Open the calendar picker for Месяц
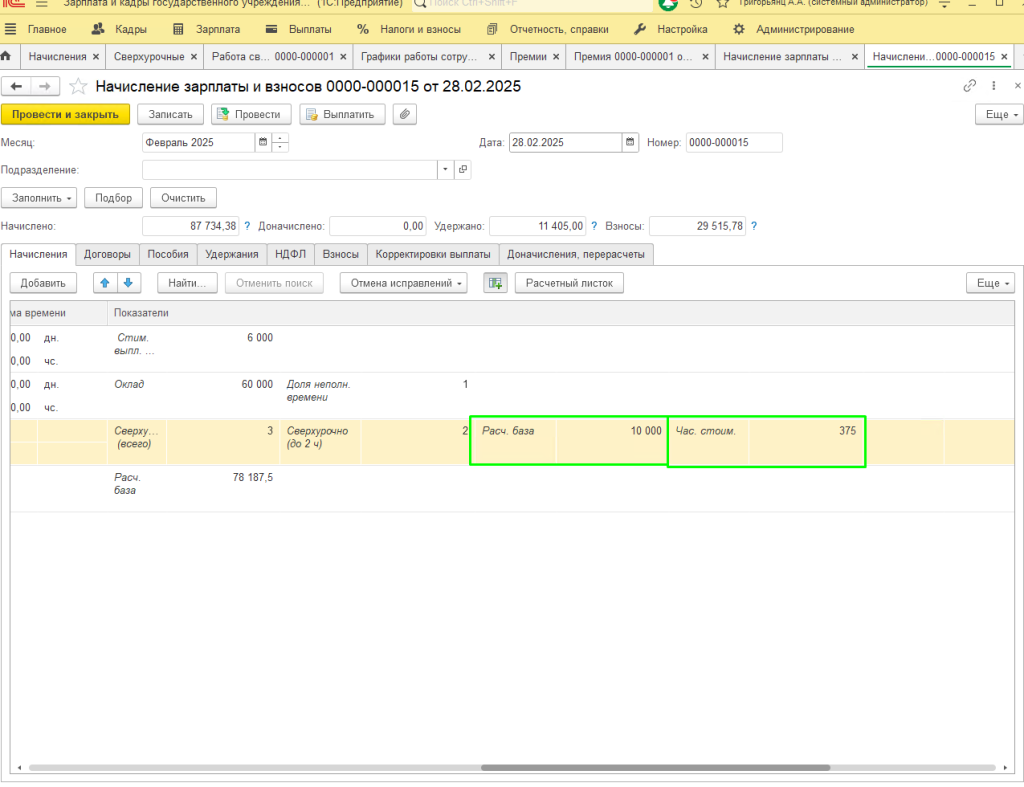 pyautogui.click(x=263, y=142)
